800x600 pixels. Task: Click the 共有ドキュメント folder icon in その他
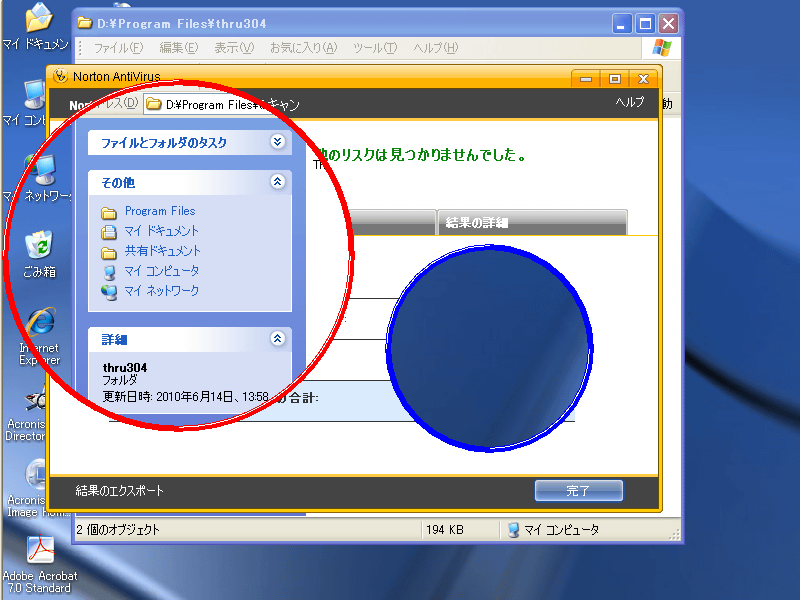click(109, 252)
